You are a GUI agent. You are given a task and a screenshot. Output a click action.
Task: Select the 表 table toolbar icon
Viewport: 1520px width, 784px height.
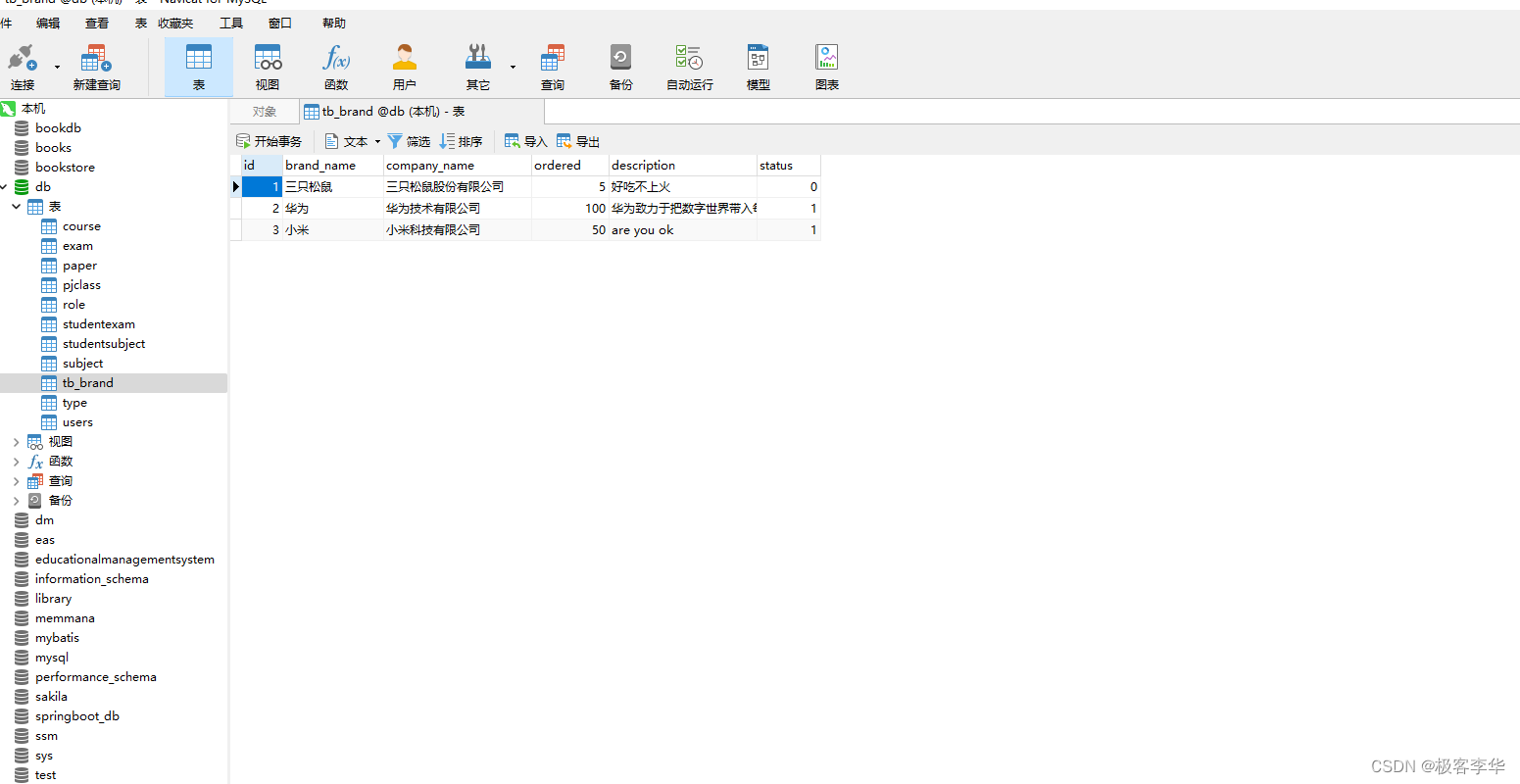pyautogui.click(x=199, y=67)
